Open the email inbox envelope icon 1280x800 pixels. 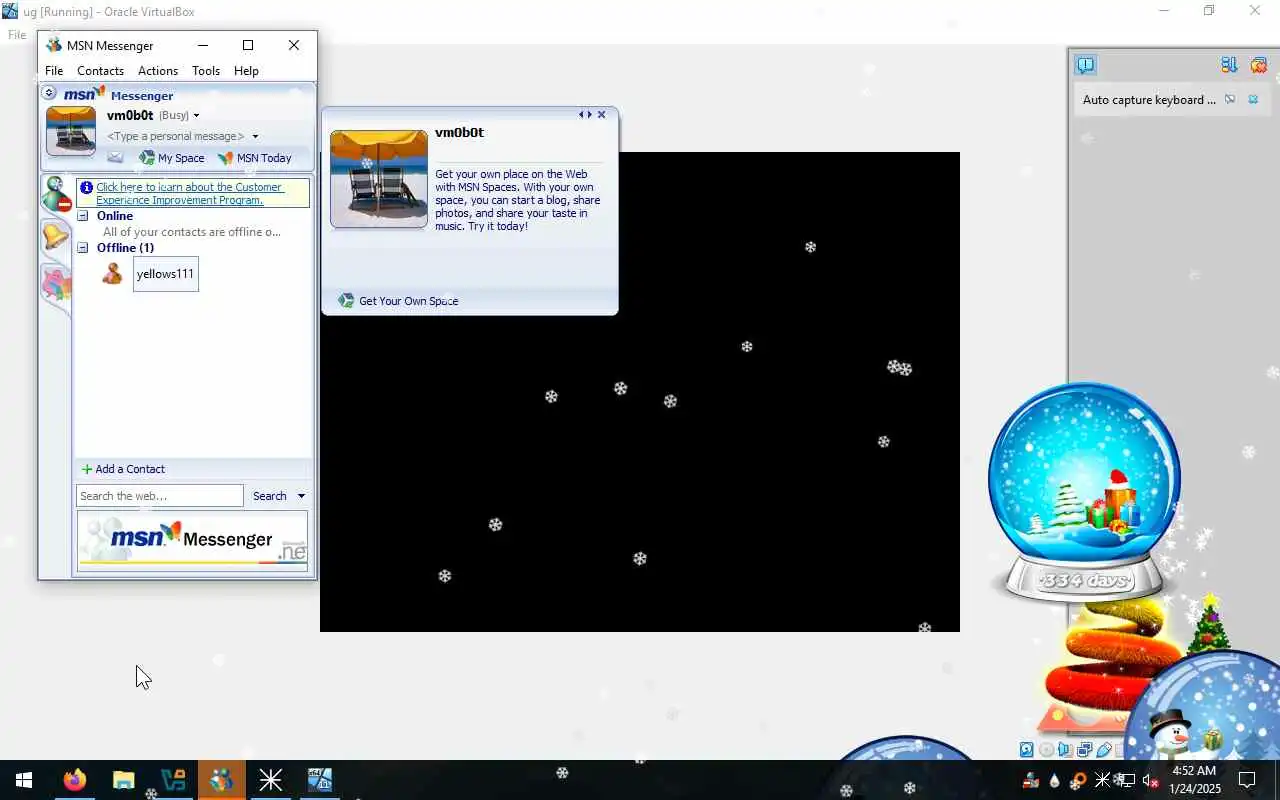point(116,158)
